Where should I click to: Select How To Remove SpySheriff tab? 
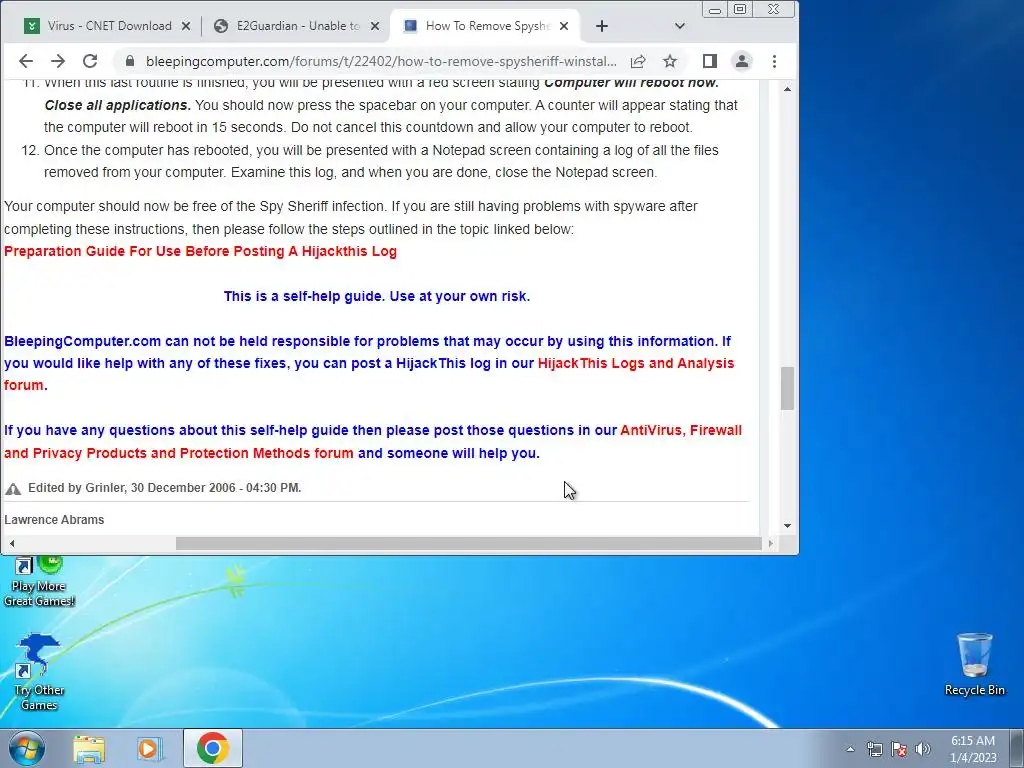485,26
